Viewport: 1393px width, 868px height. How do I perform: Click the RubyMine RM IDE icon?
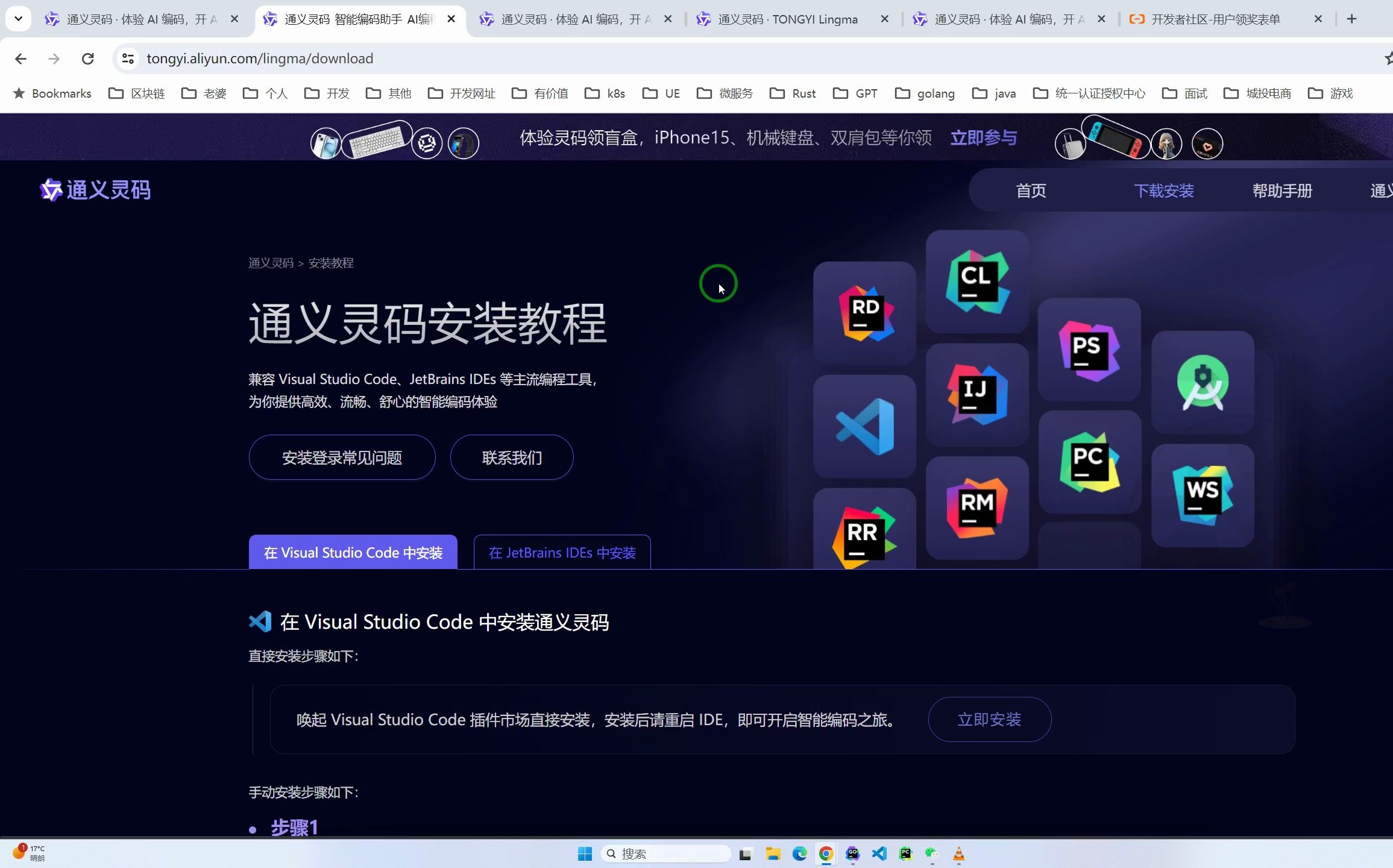[x=977, y=508]
